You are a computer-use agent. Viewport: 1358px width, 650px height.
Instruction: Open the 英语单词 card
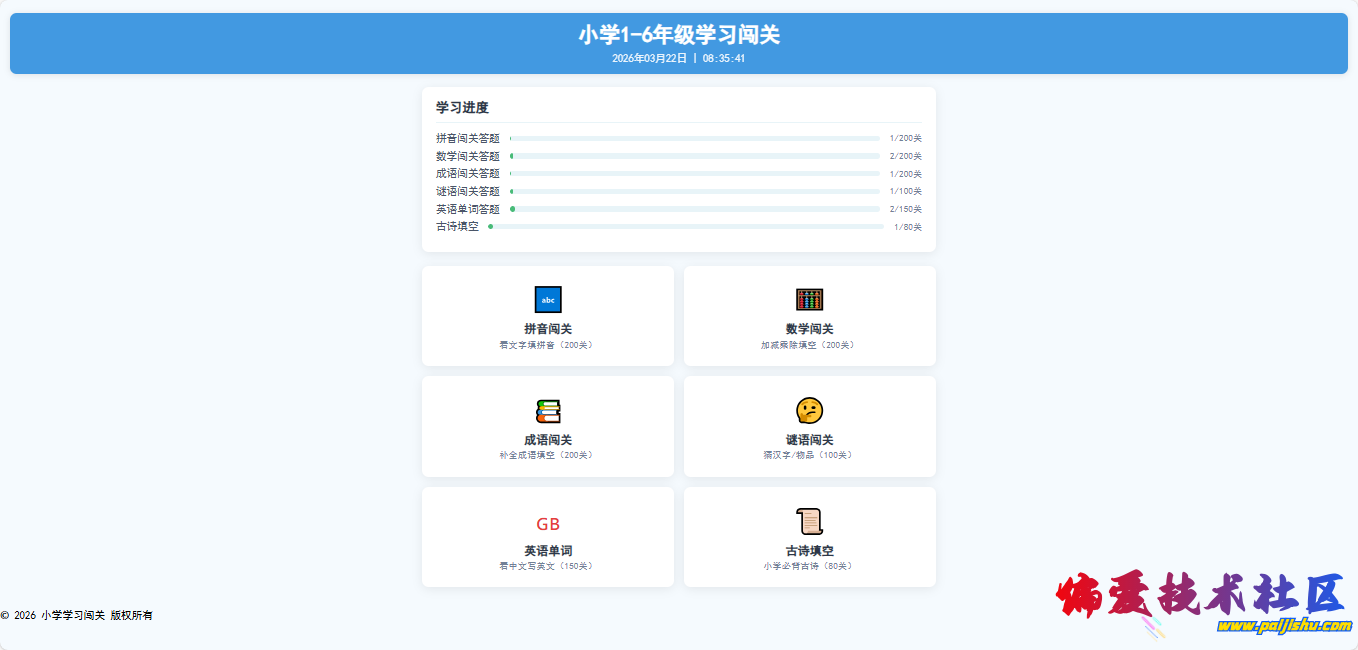(x=548, y=537)
